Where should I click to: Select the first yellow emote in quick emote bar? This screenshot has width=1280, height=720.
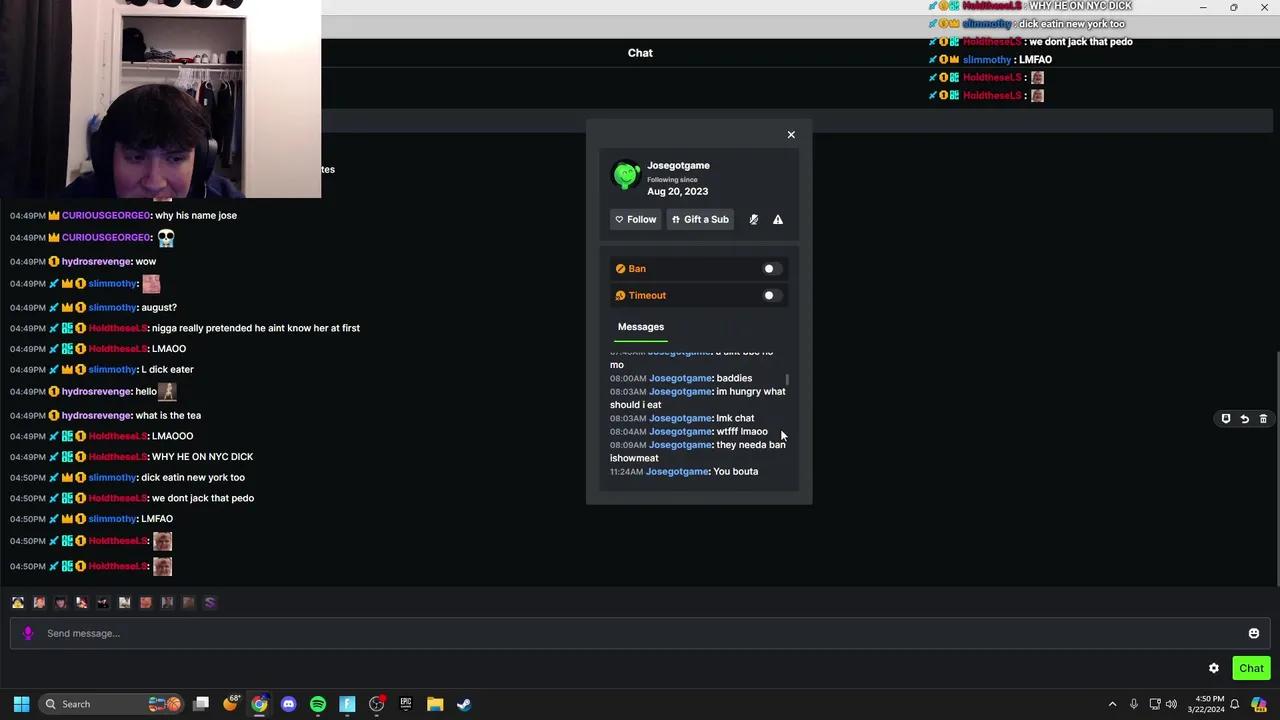[x=18, y=602]
